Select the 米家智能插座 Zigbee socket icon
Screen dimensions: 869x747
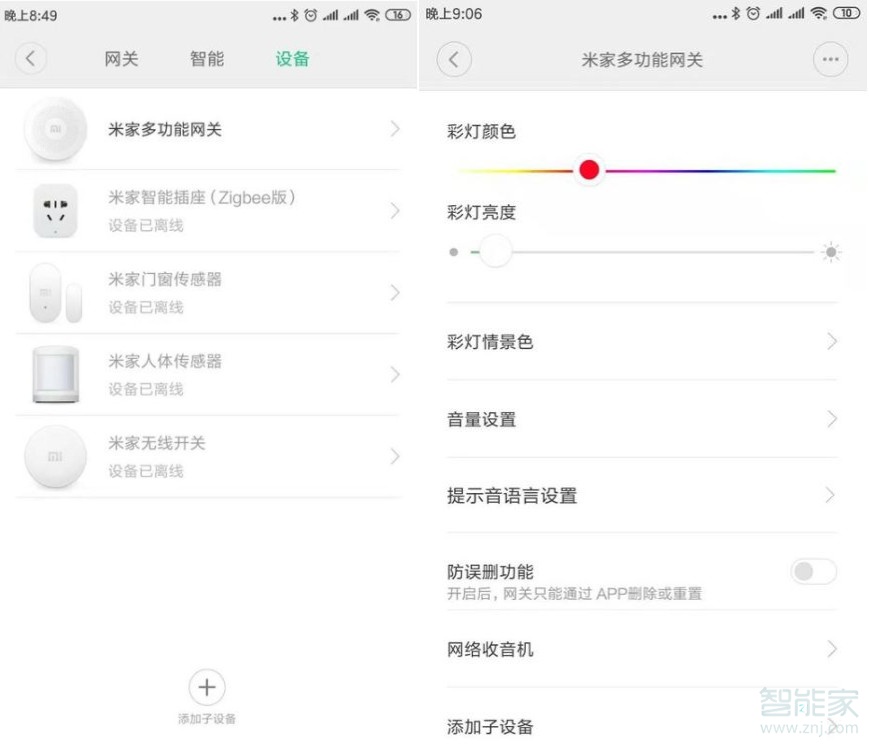coord(55,211)
